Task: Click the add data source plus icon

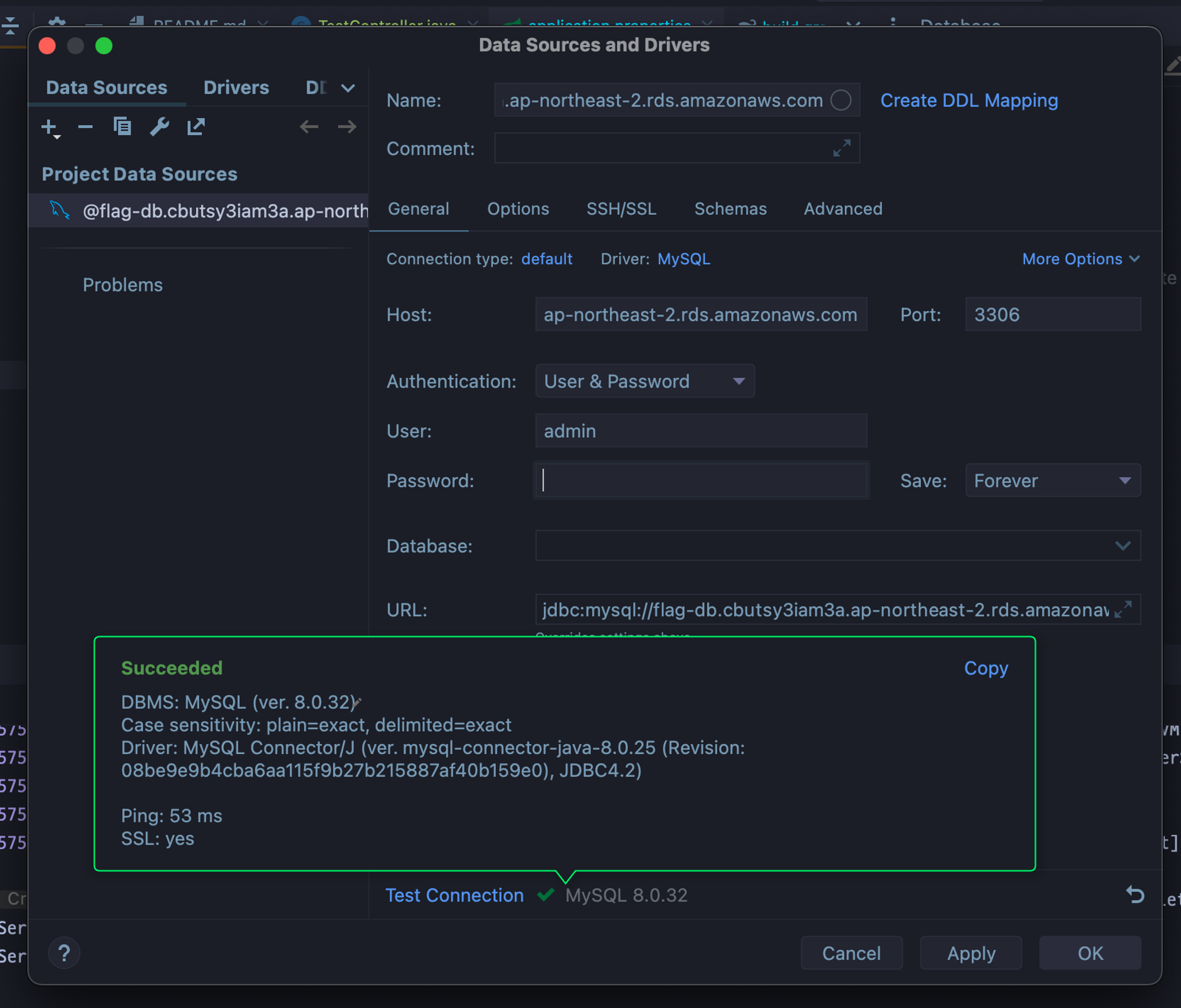Action: pyautogui.click(x=50, y=127)
